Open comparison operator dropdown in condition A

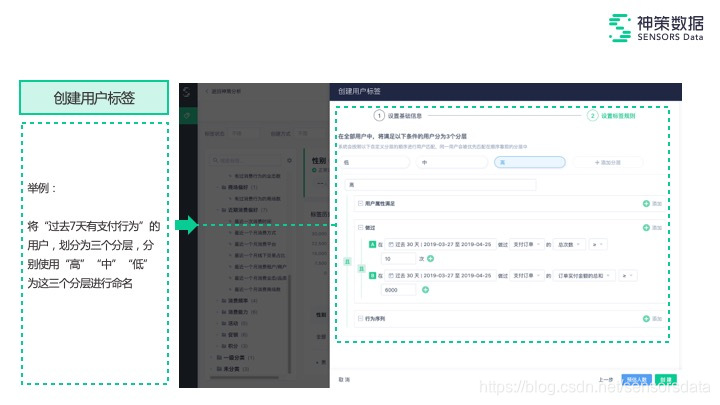pos(598,244)
